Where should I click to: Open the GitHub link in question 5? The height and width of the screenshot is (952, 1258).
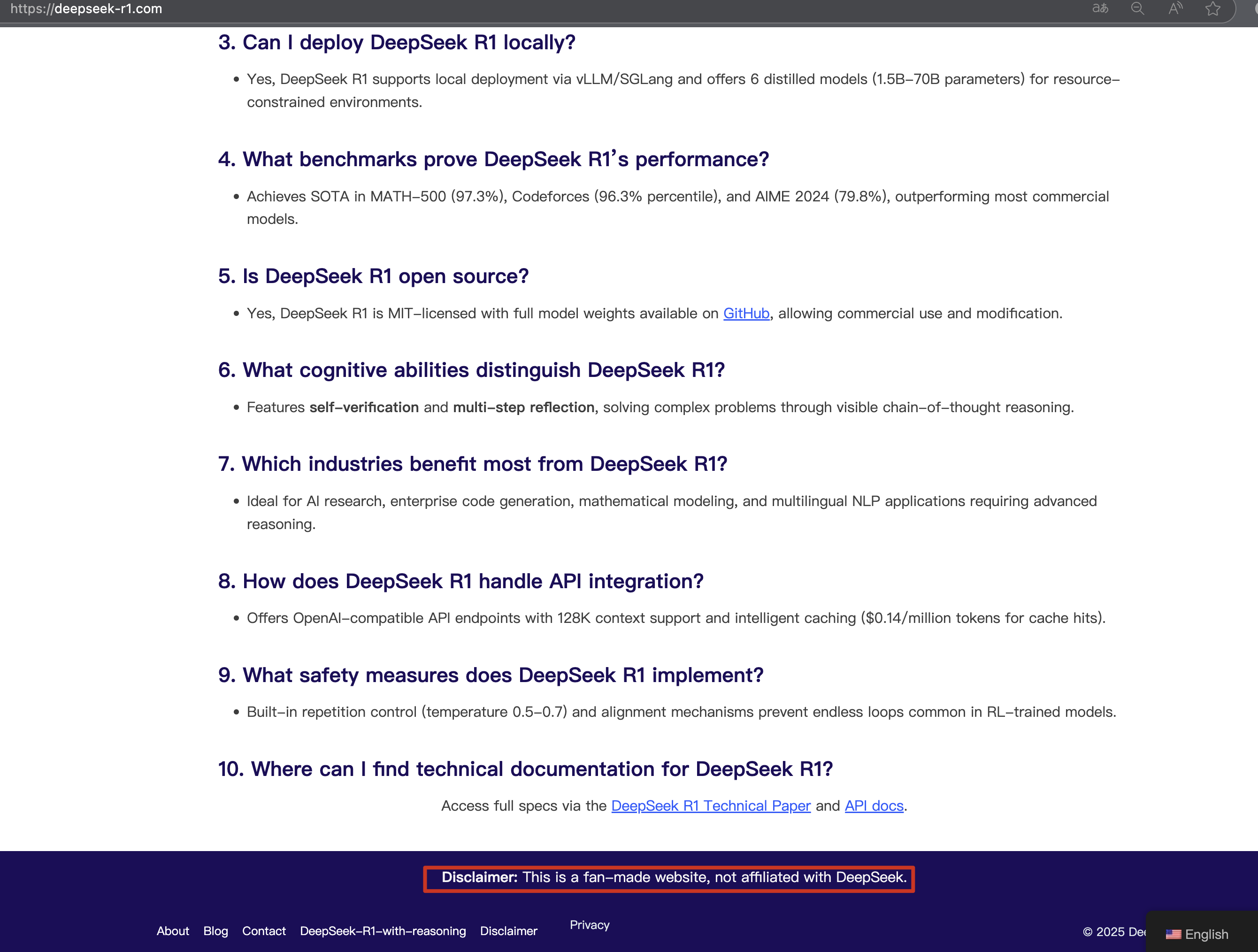(x=745, y=314)
